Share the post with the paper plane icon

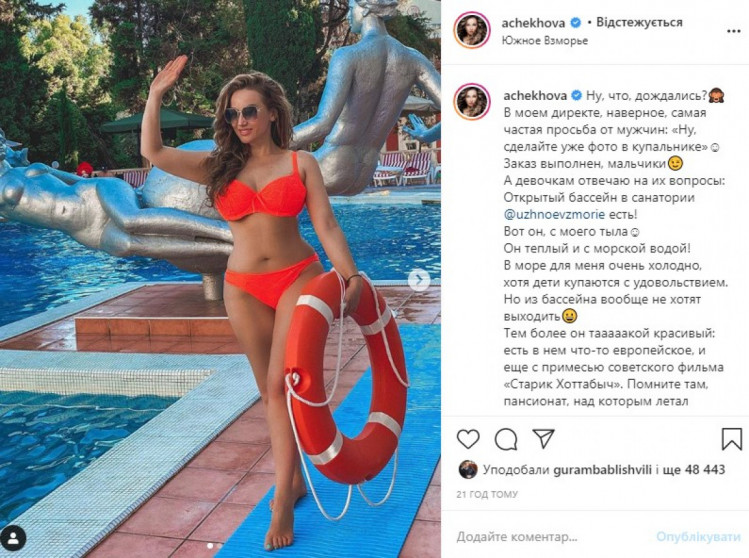pos(543,438)
